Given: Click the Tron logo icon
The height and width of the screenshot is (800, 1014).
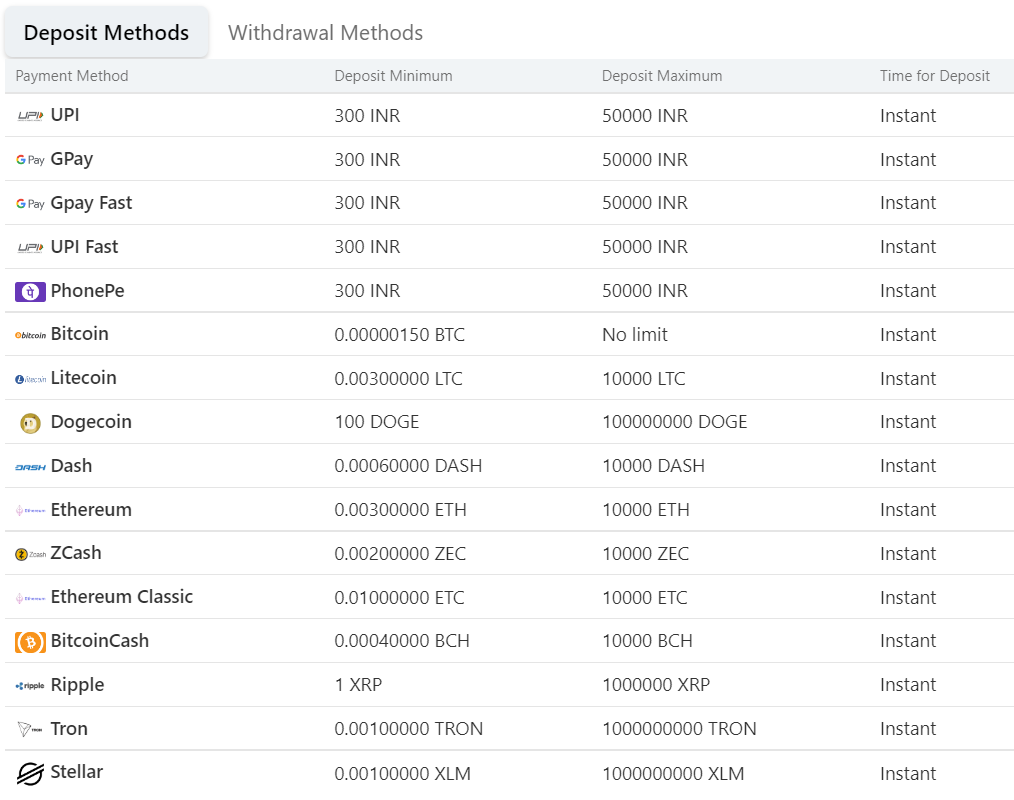Looking at the screenshot, I should (30, 730).
